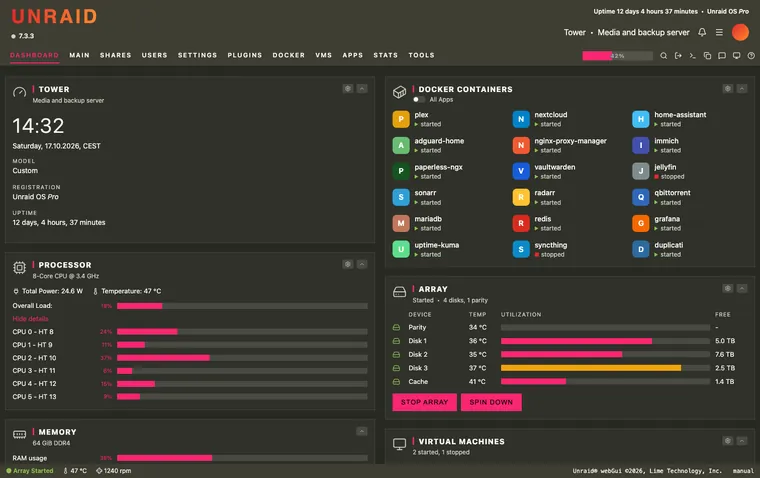
Task: Go to the Users tab
Action: coord(155,55)
